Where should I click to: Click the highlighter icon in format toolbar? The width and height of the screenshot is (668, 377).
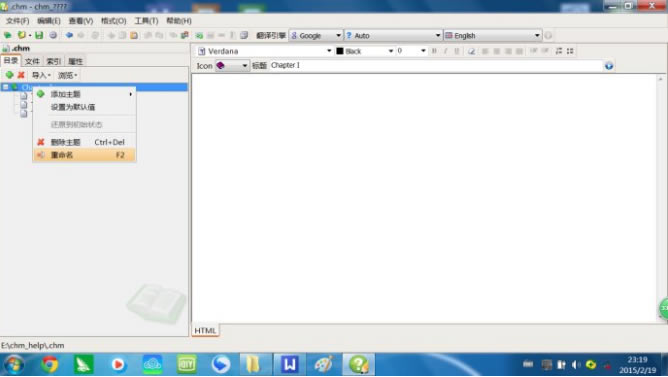point(471,51)
